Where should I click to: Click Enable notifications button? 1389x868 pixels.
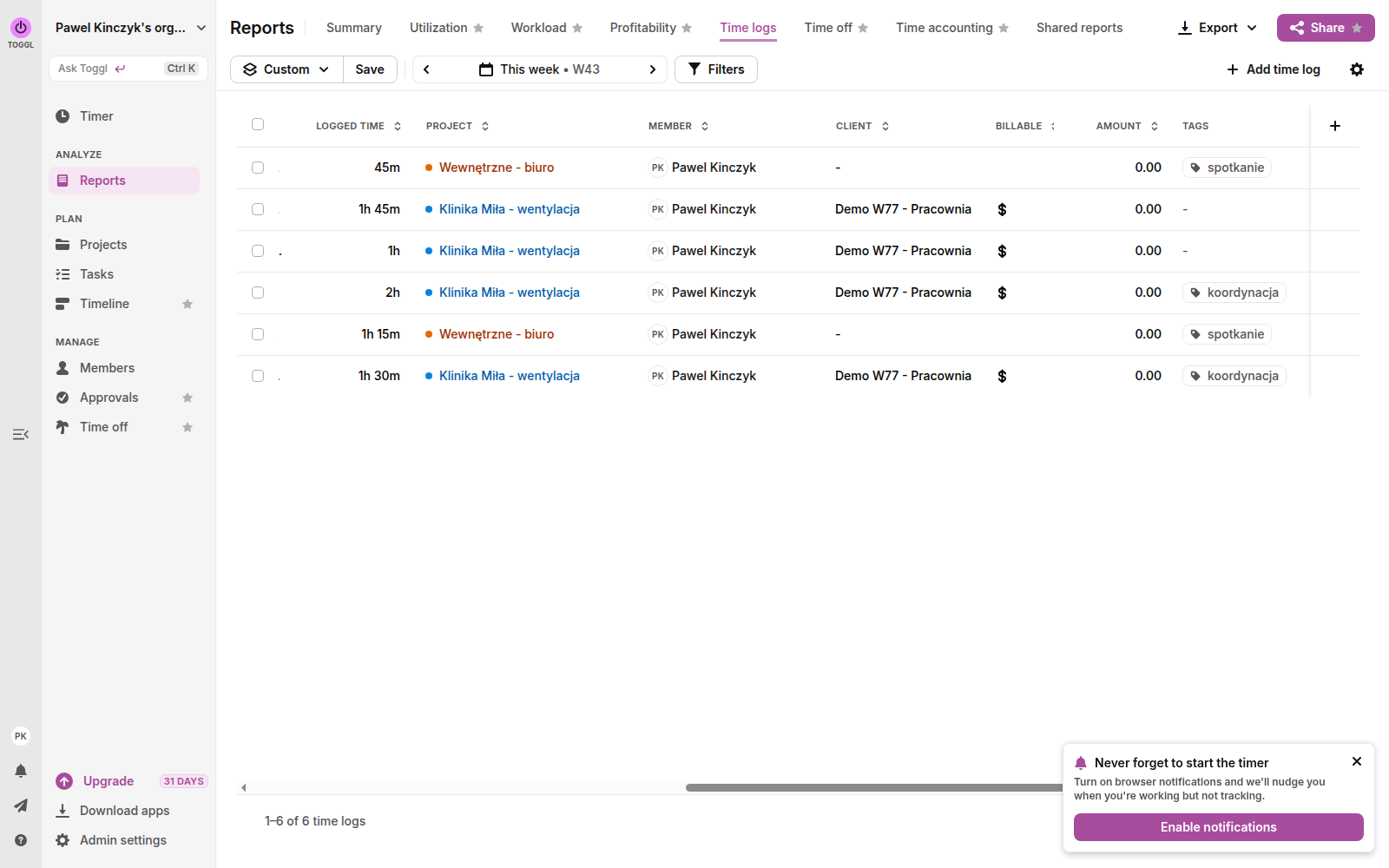(x=1218, y=827)
